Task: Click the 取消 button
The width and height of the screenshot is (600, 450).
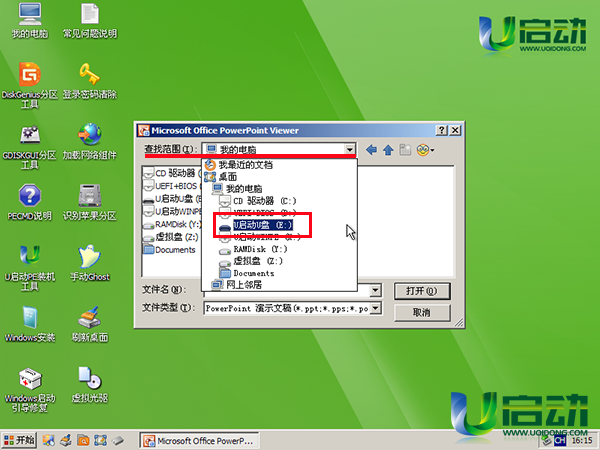Action: point(422,313)
